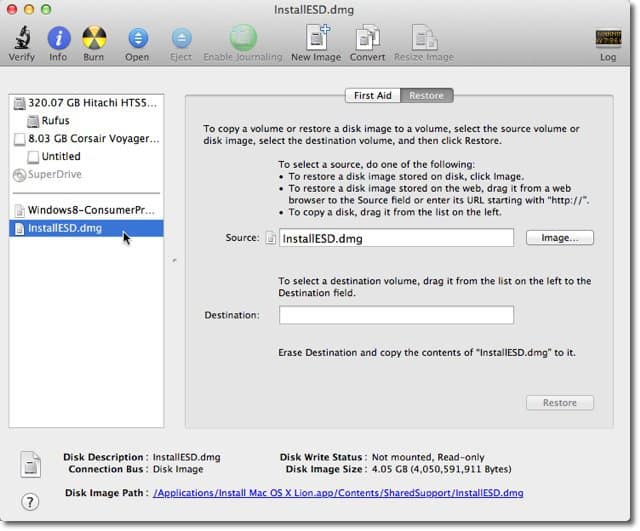Click the close window button

tap(12, 9)
